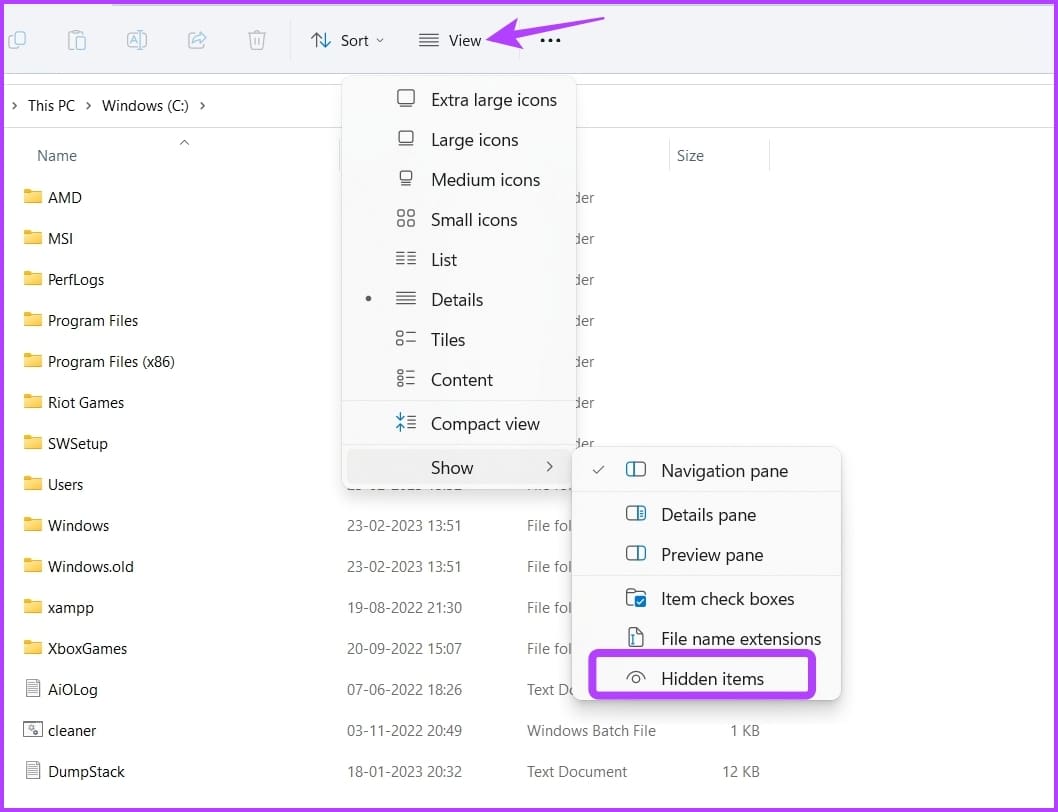This screenshot has height=812, width=1058.
Task: Select the Windows folder
Action: [x=66, y=525]
